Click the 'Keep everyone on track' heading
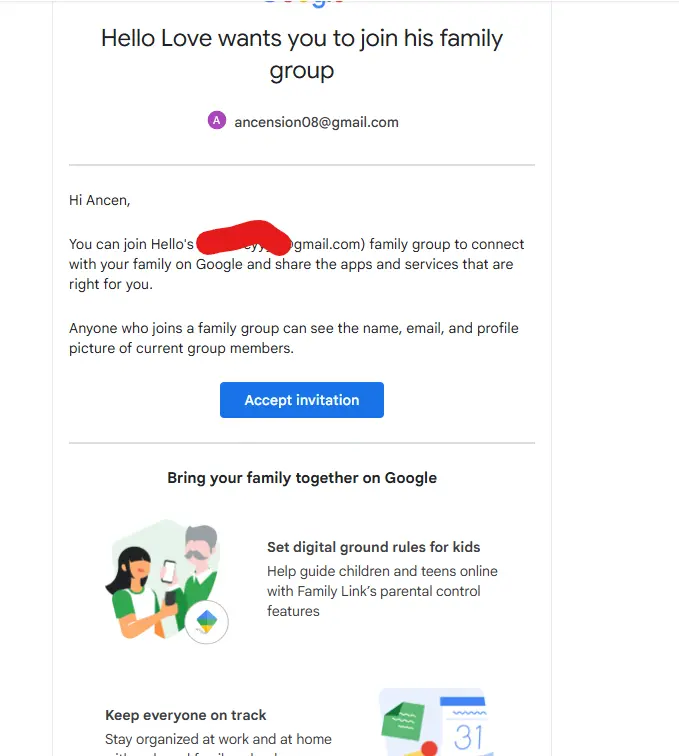This screenshot has height=756, width=679. (x=186, y=715)
